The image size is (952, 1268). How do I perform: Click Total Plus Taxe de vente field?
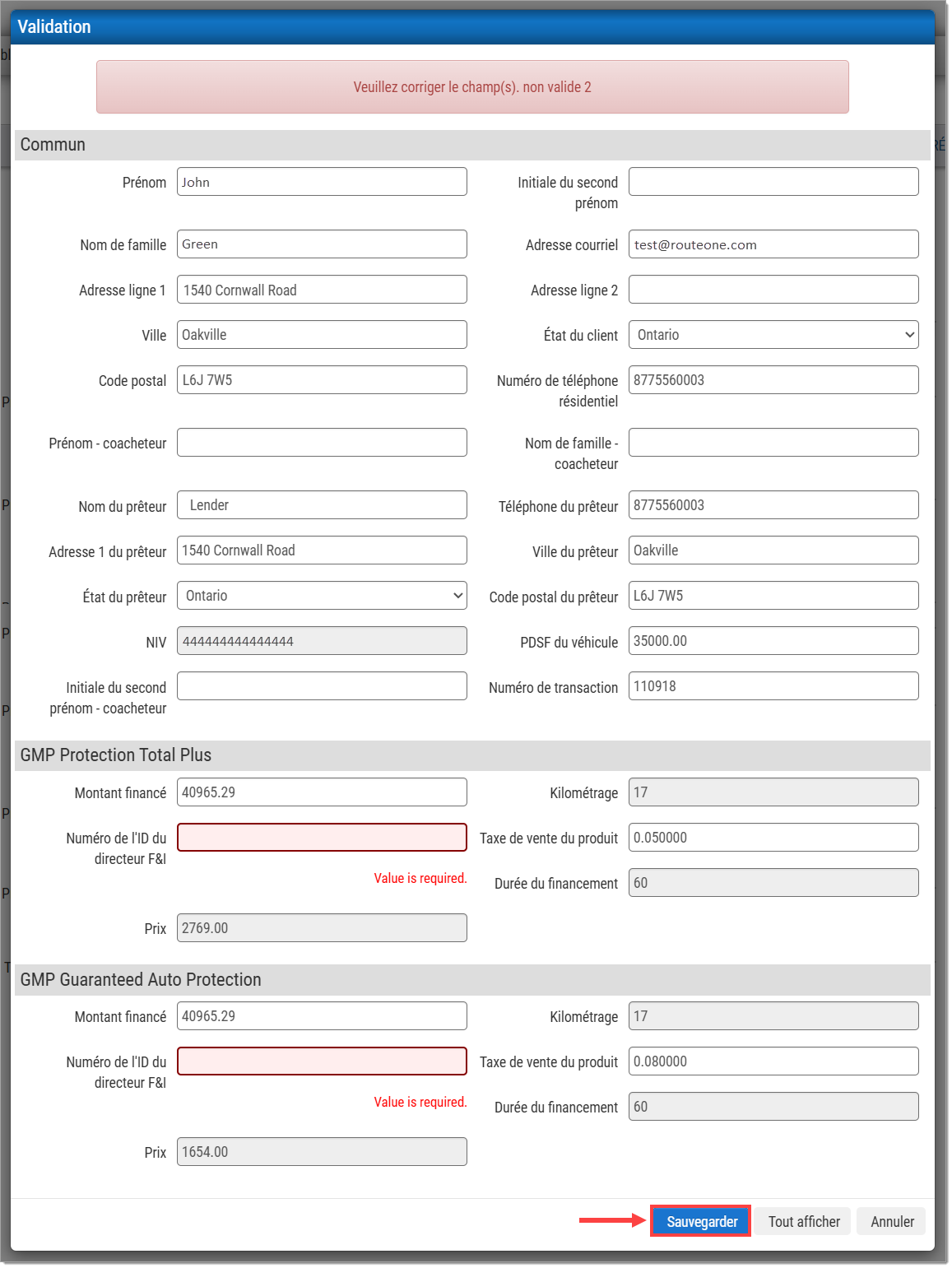coord(773,838)
